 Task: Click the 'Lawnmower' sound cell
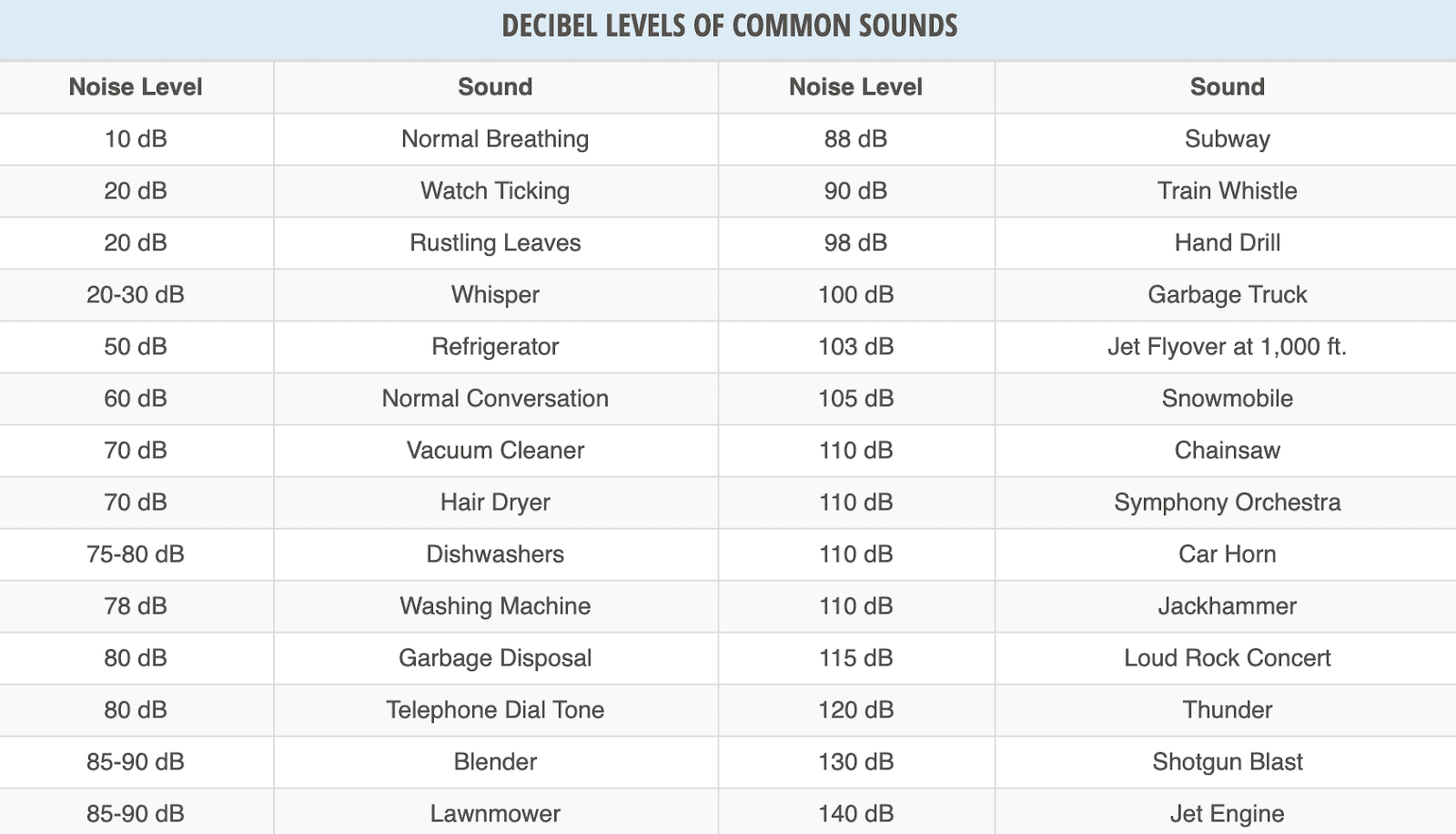[495, 814]
